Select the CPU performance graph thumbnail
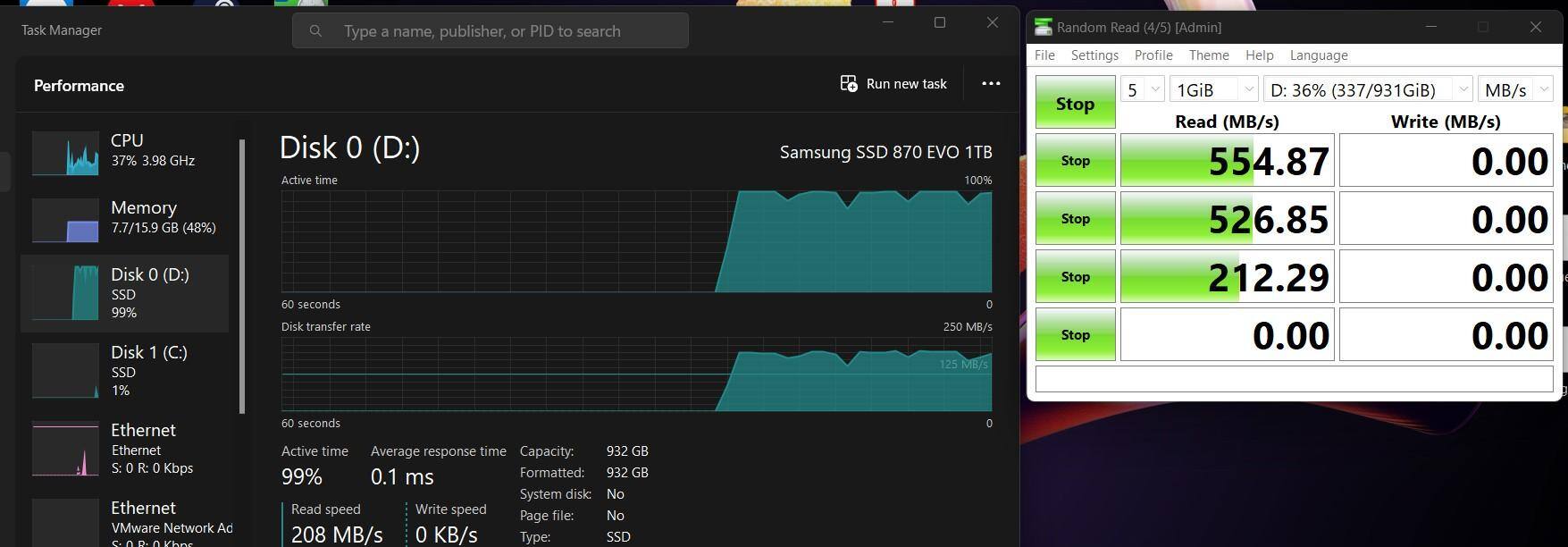 click(65, 153)
